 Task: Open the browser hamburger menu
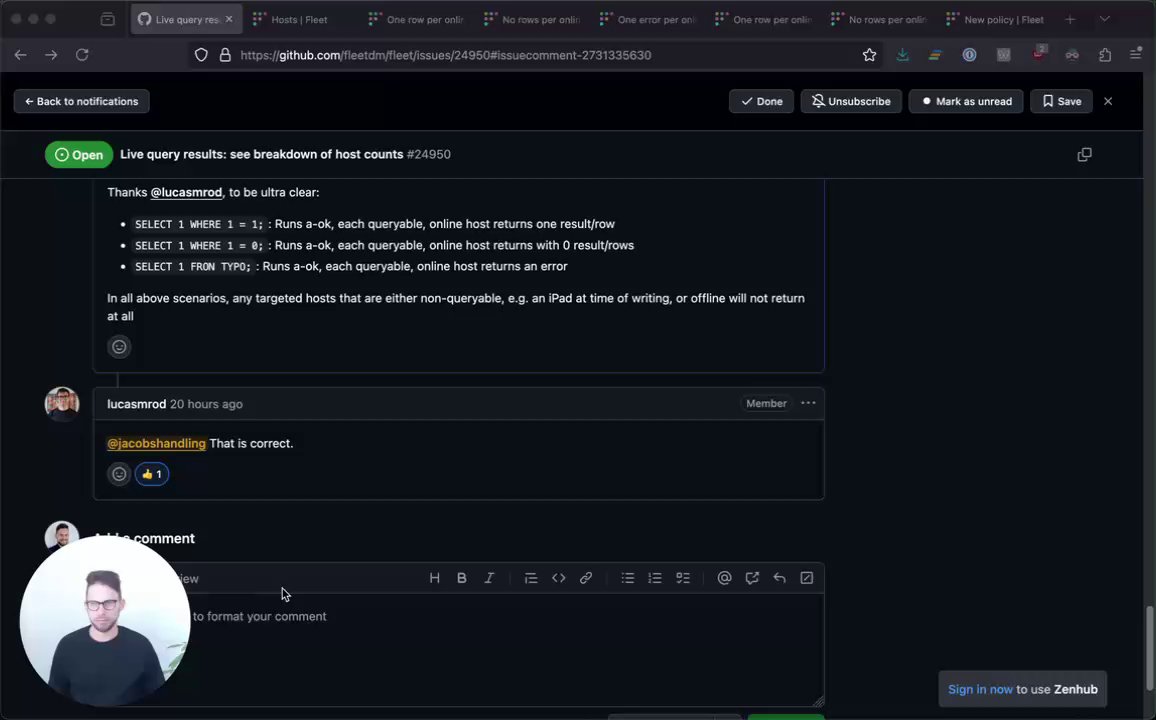(x=1135, y=55)
